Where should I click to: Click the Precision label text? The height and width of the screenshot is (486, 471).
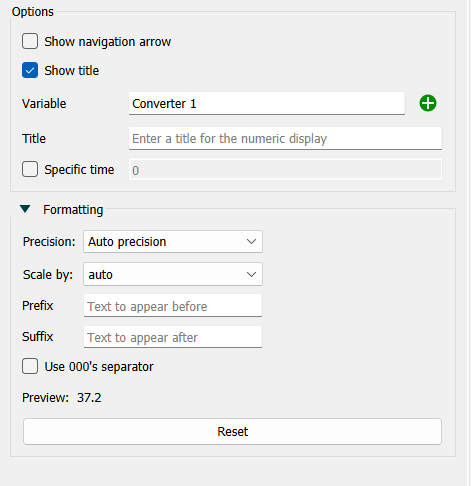tap(49, 242)
